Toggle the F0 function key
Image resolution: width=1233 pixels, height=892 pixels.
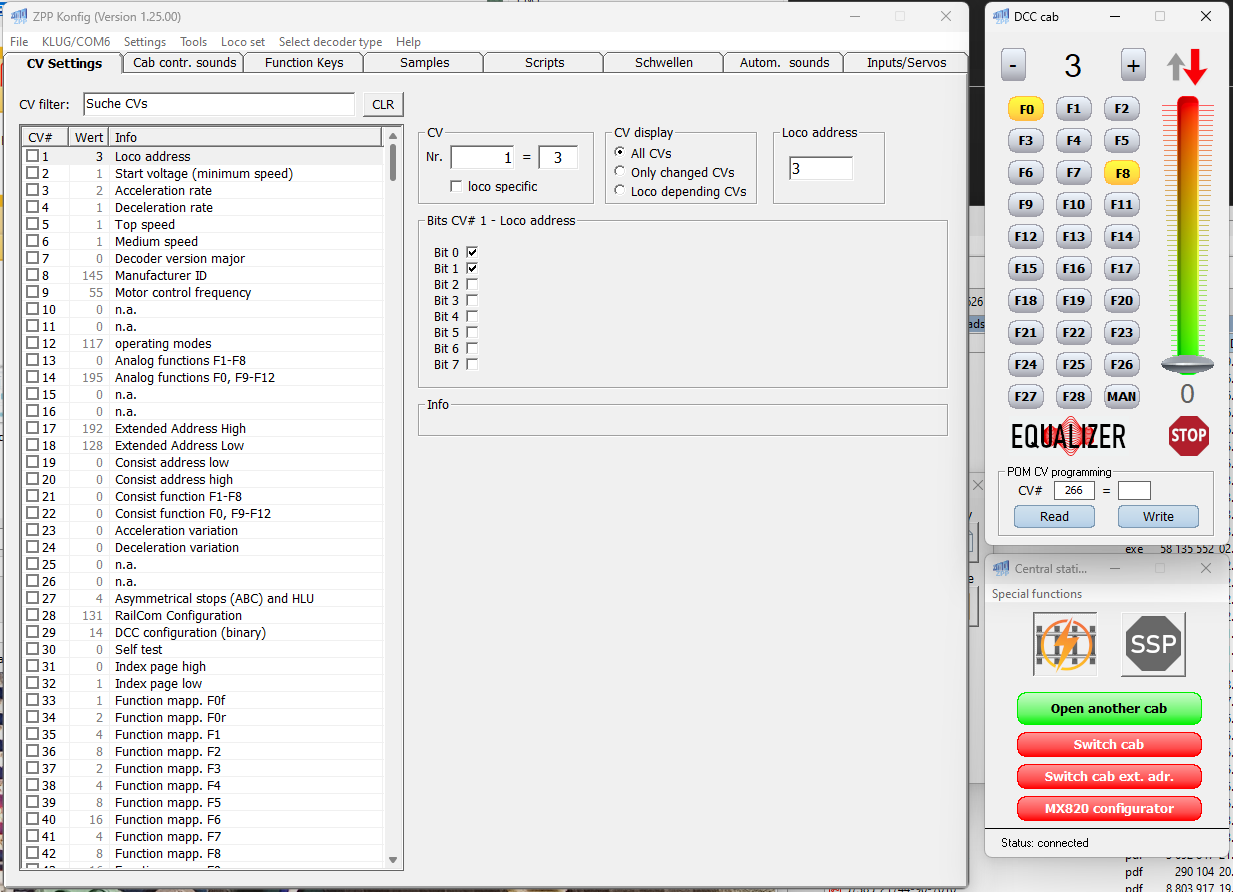coord(1025,109)
